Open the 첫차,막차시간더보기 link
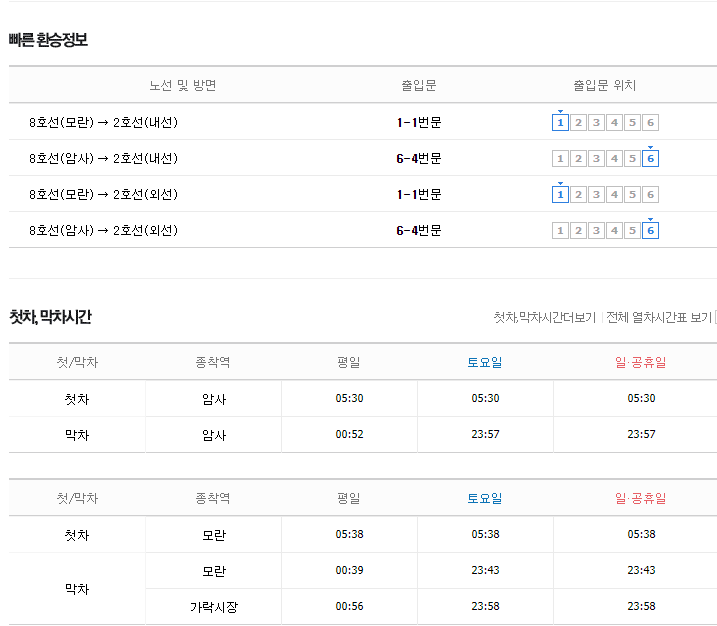The width and height of the screenshot is (717, 626). click(x=545, y=317)
